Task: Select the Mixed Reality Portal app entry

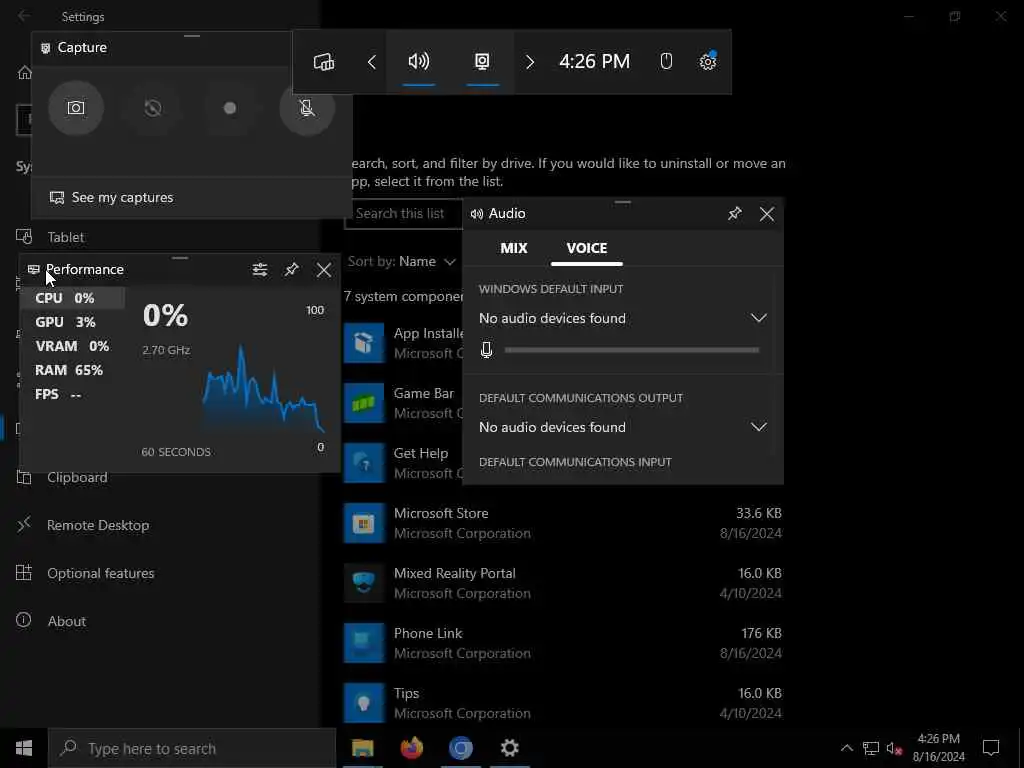Action: click(563, 583)
